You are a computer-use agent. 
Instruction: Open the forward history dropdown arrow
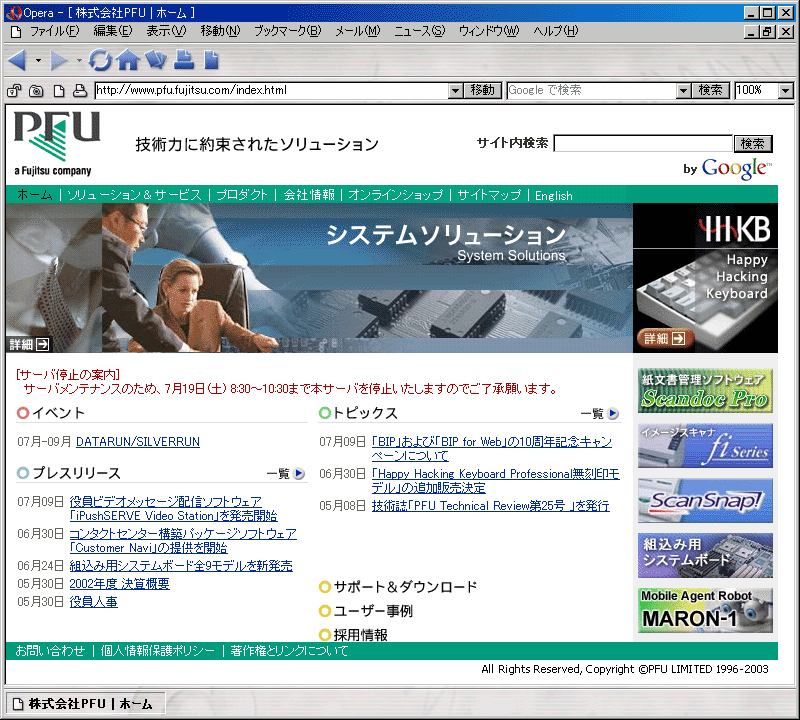click(79, 60)
